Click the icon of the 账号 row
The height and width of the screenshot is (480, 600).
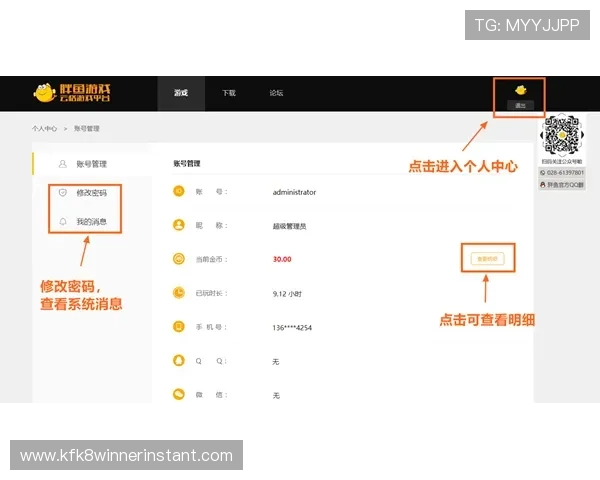[x=179, y=191]
